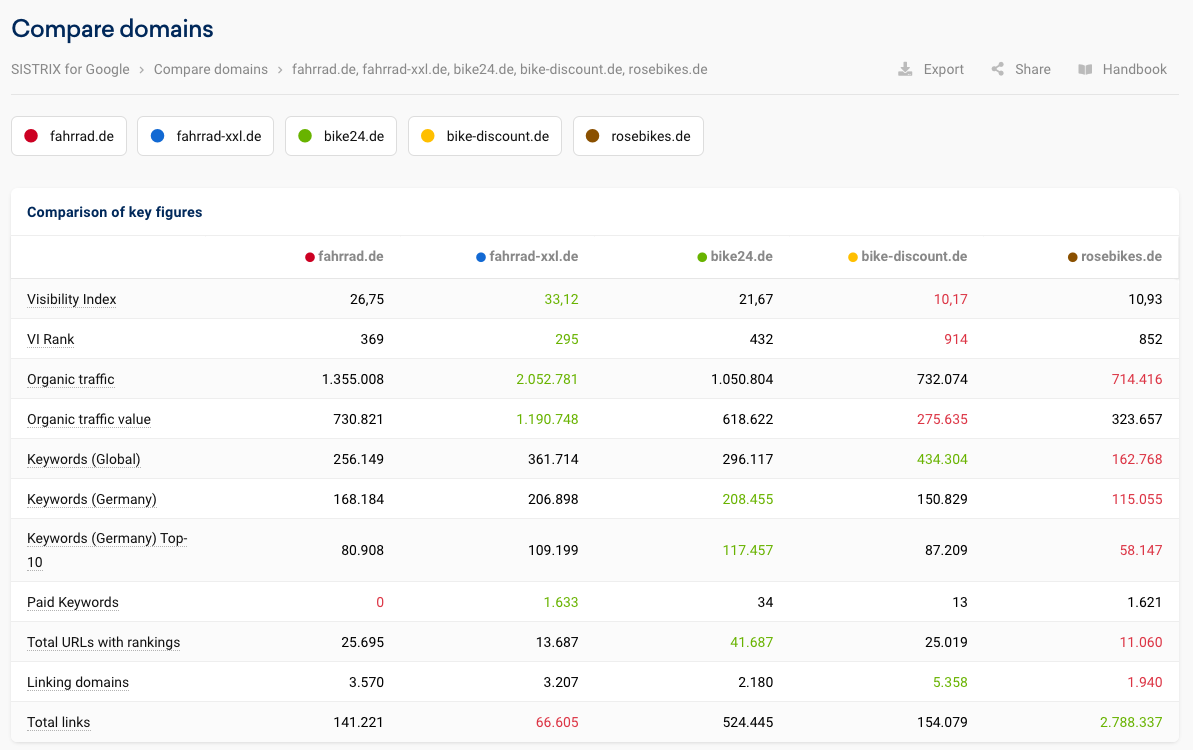This screenshot has height=750, width=1193.
Task: Select Linking domains value 1.940
Action: click(x=1145, y=682)
